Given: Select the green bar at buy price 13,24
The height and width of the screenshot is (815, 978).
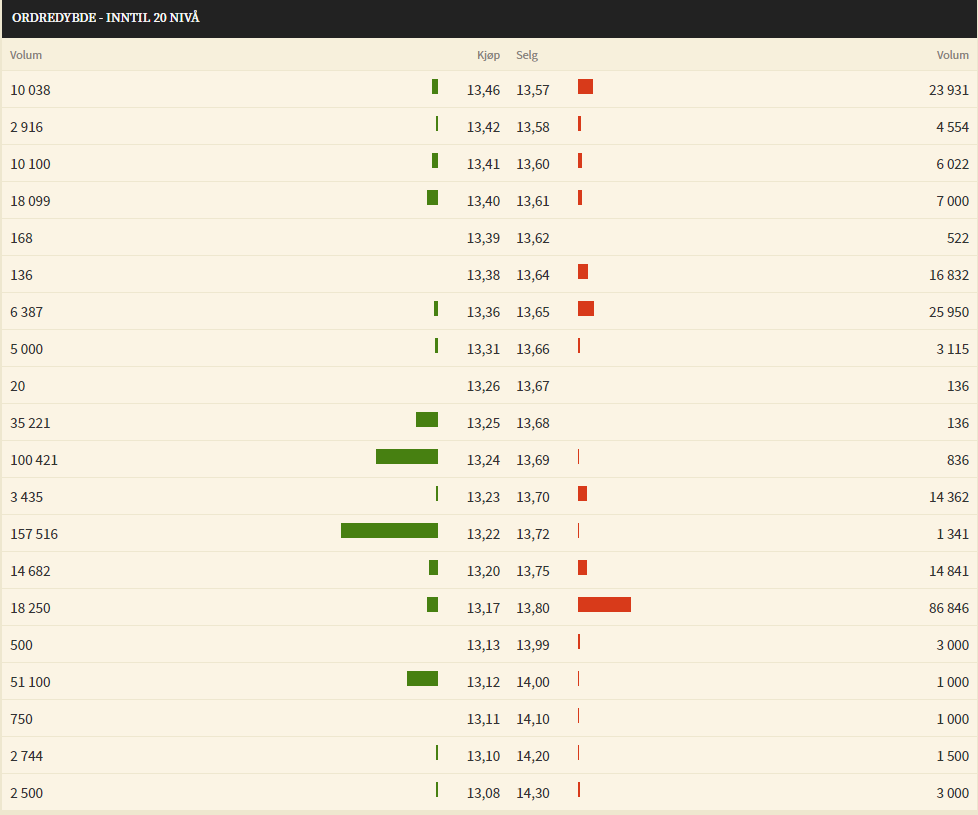Looking at the screenshot, I should [x=407, y=456].
